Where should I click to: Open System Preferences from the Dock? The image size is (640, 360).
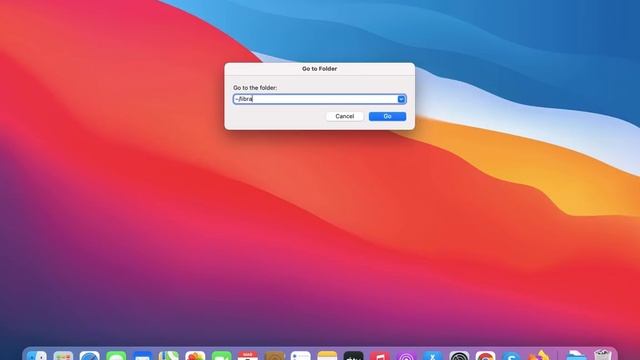459,356
